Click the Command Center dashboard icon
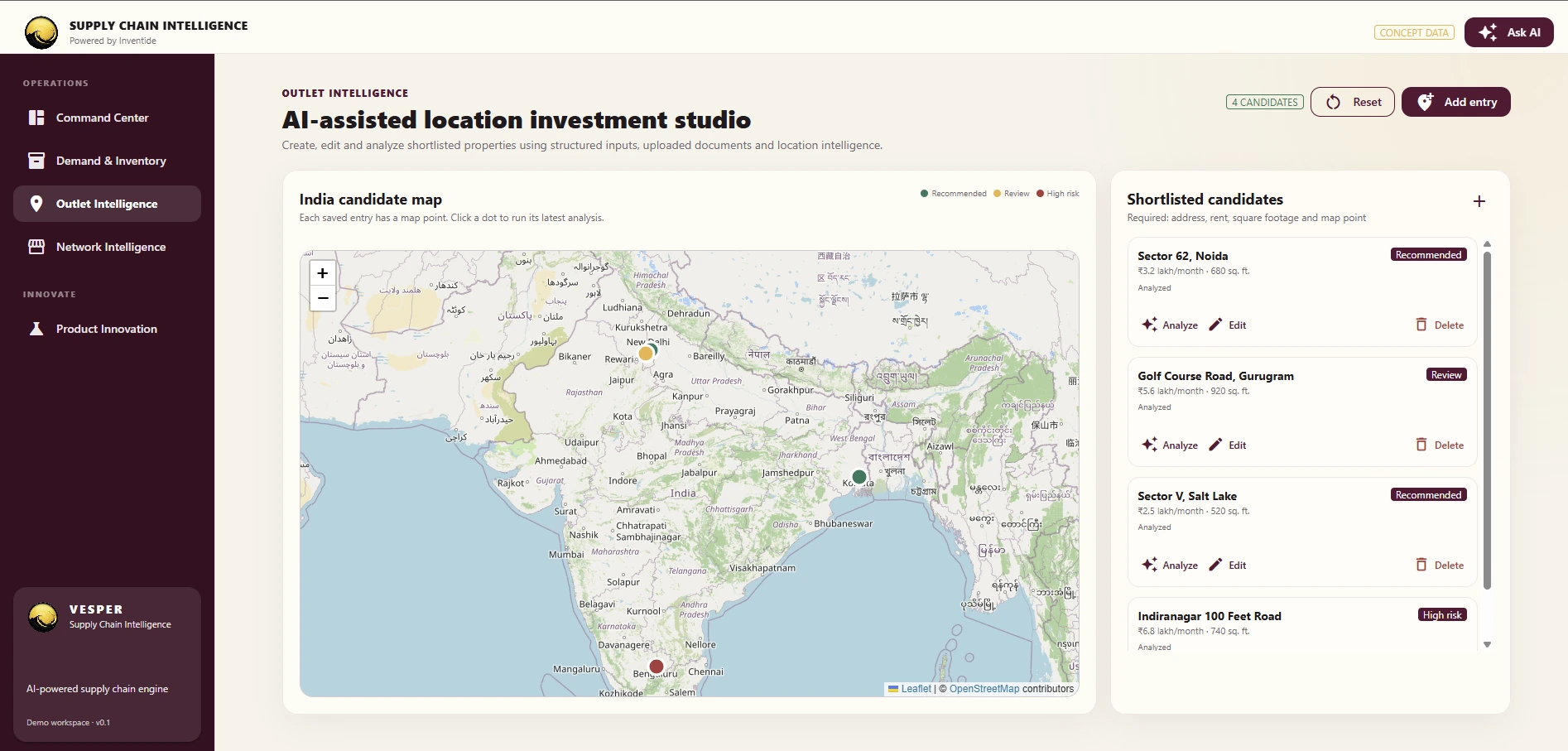Screen dimensions: 1568x751 click(36, 118)
